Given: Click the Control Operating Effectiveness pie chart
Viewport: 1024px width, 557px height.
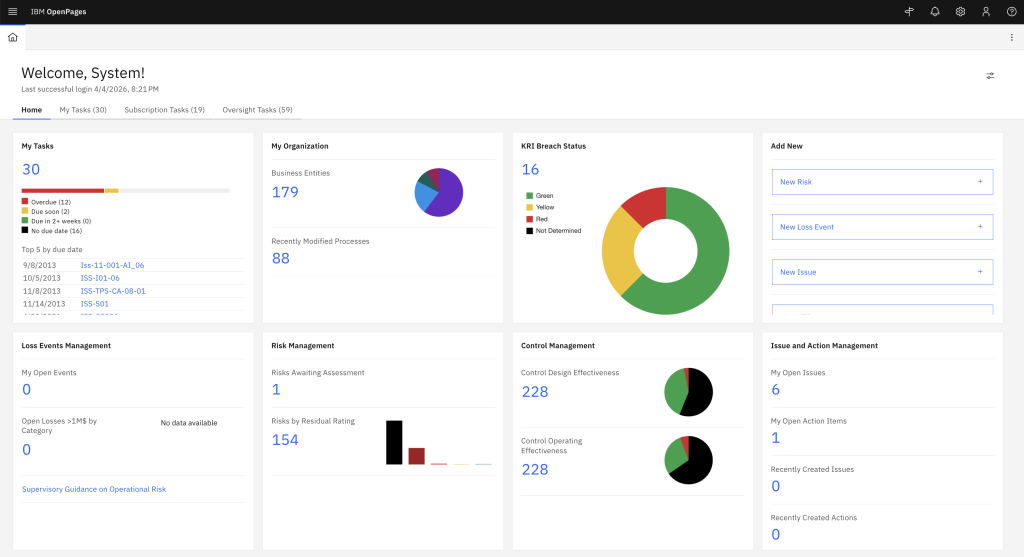Looking at the screenshot, I should [x=688, y=460].
